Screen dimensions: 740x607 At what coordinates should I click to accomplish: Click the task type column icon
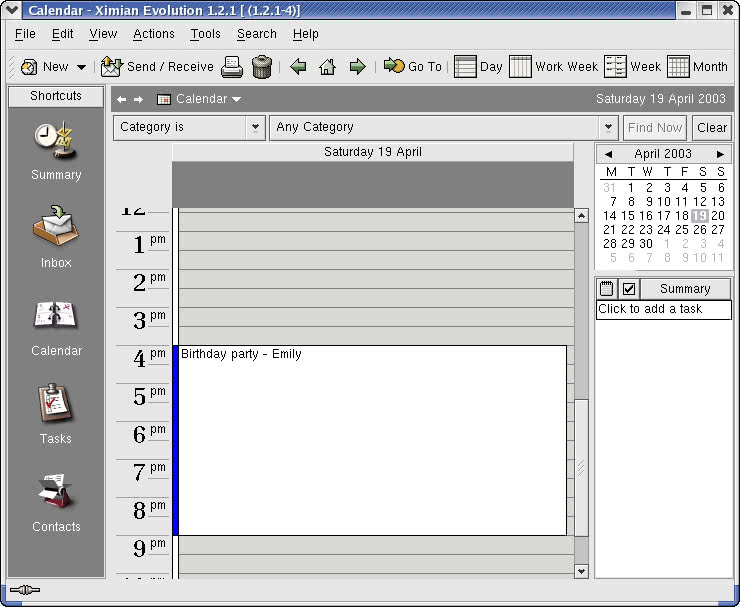coord(606,288)
